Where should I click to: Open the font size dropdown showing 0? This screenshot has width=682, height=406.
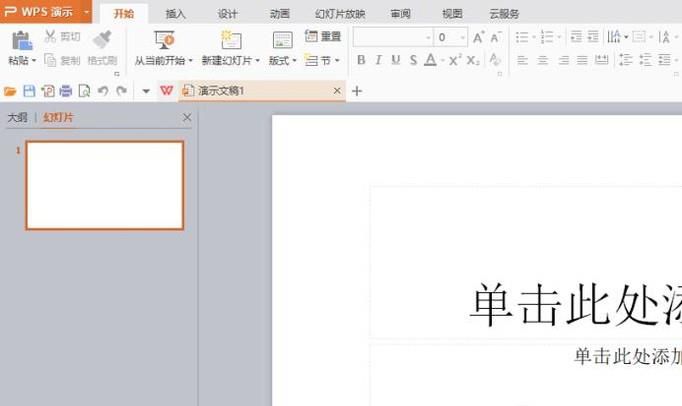(462, 38)
